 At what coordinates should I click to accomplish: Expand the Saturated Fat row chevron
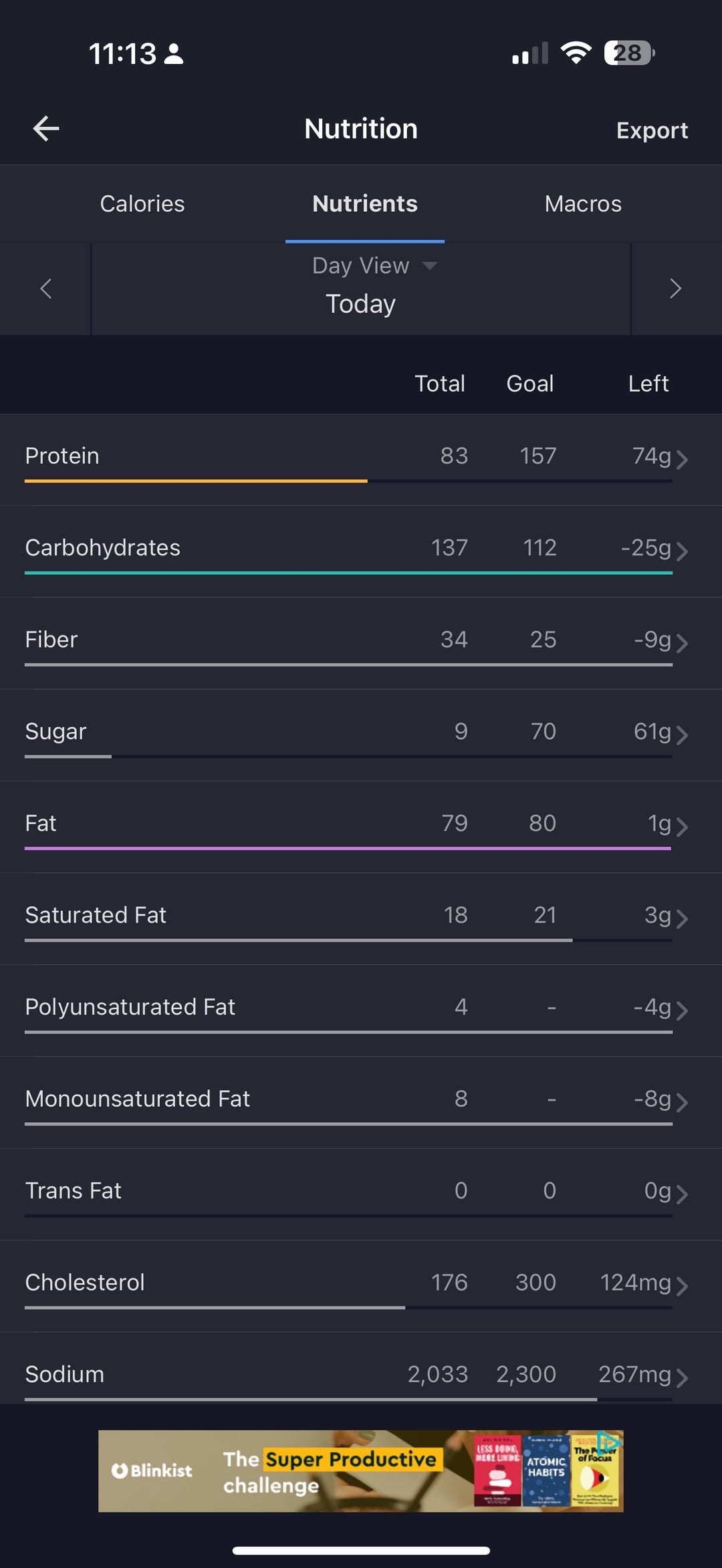tap(681, 918)
